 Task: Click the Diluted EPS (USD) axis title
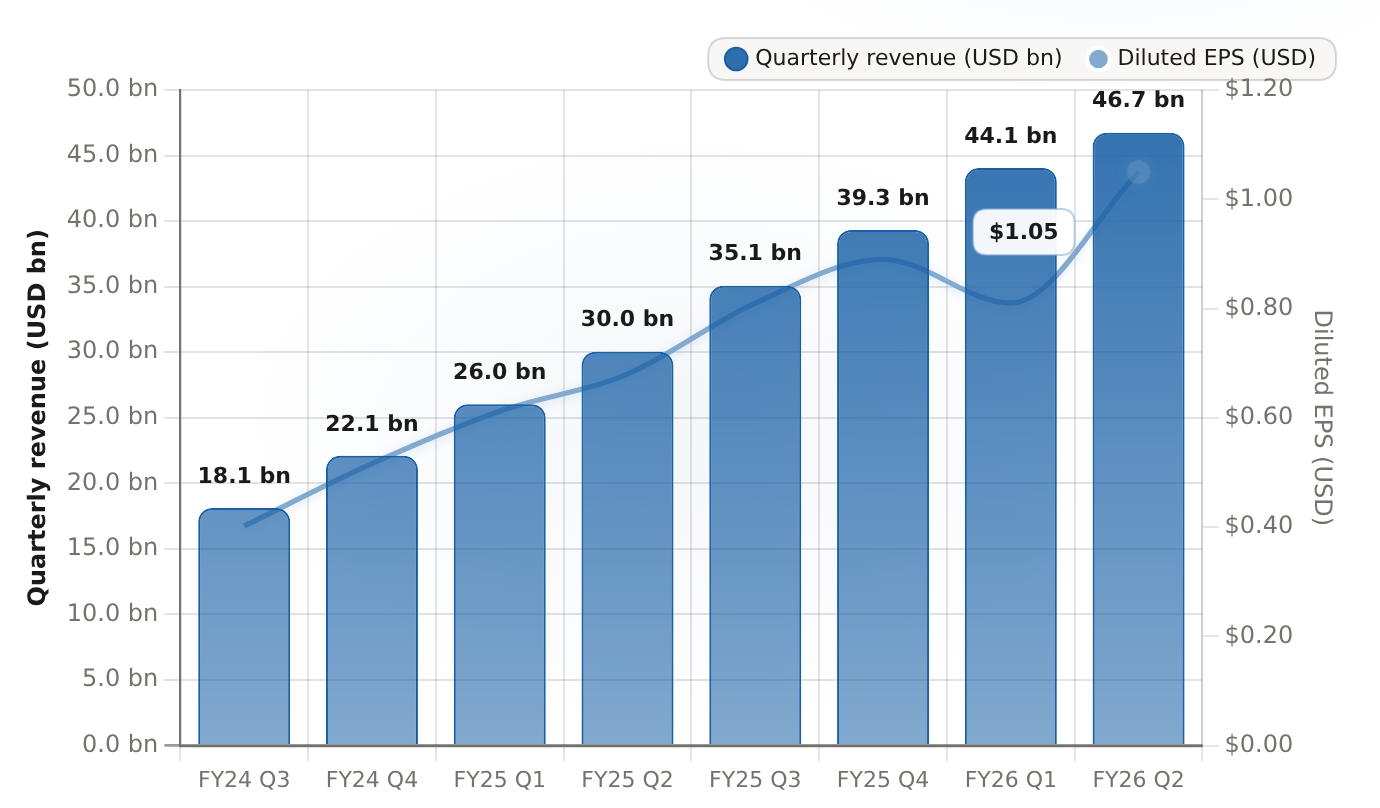coord(1323,418)
